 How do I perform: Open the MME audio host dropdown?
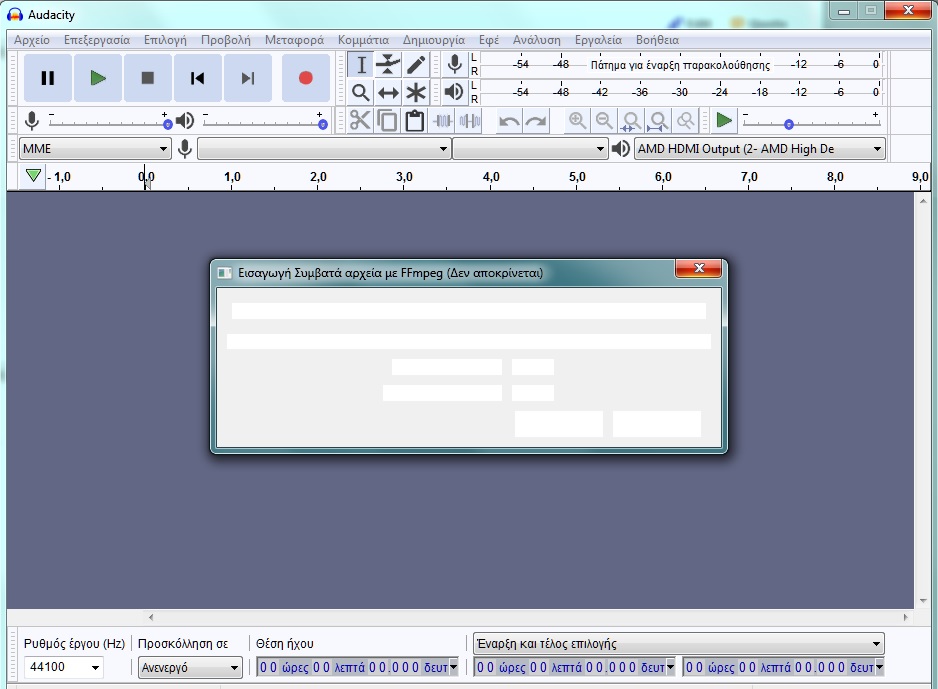[x=95, y=148]
